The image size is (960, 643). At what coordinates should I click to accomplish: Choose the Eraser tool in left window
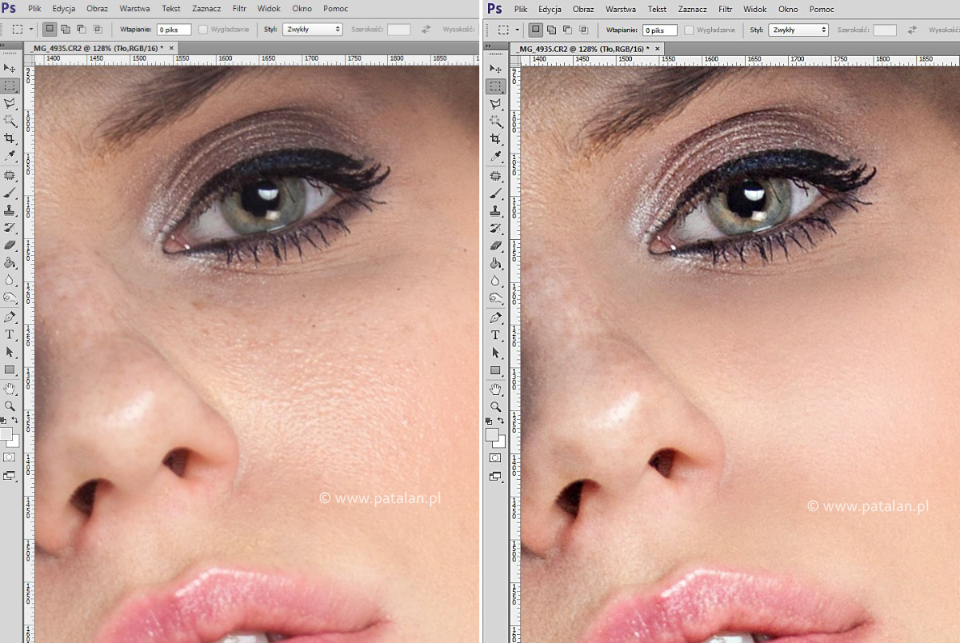10,245
